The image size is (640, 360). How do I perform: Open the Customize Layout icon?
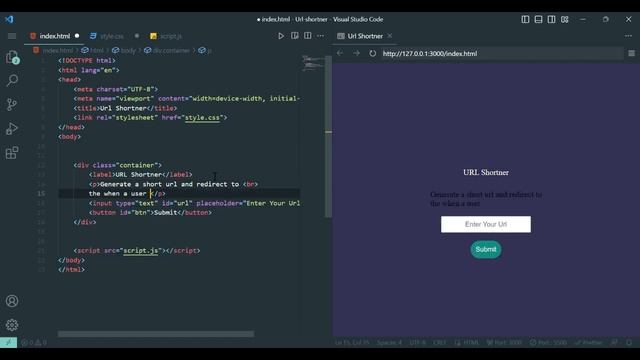pyautogui.click(x=564, y=19)
